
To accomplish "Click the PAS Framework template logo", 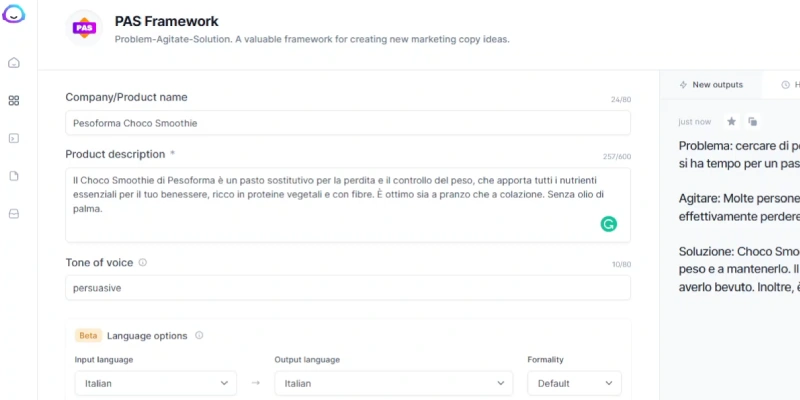I will coord(84,28).
